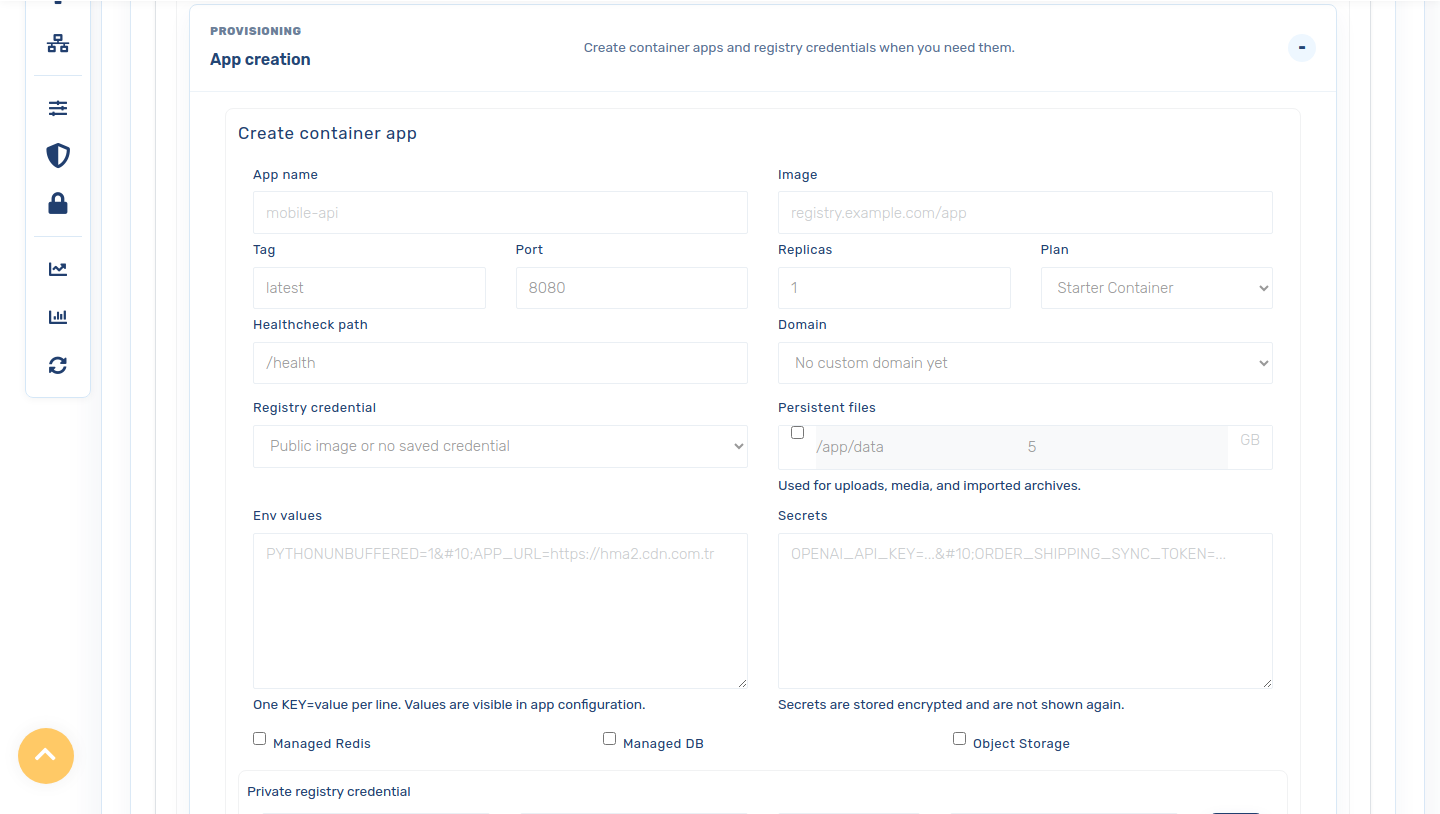Click the 'Create container app' title
This screenshot has height=814, width=1440.
(327, 133)
